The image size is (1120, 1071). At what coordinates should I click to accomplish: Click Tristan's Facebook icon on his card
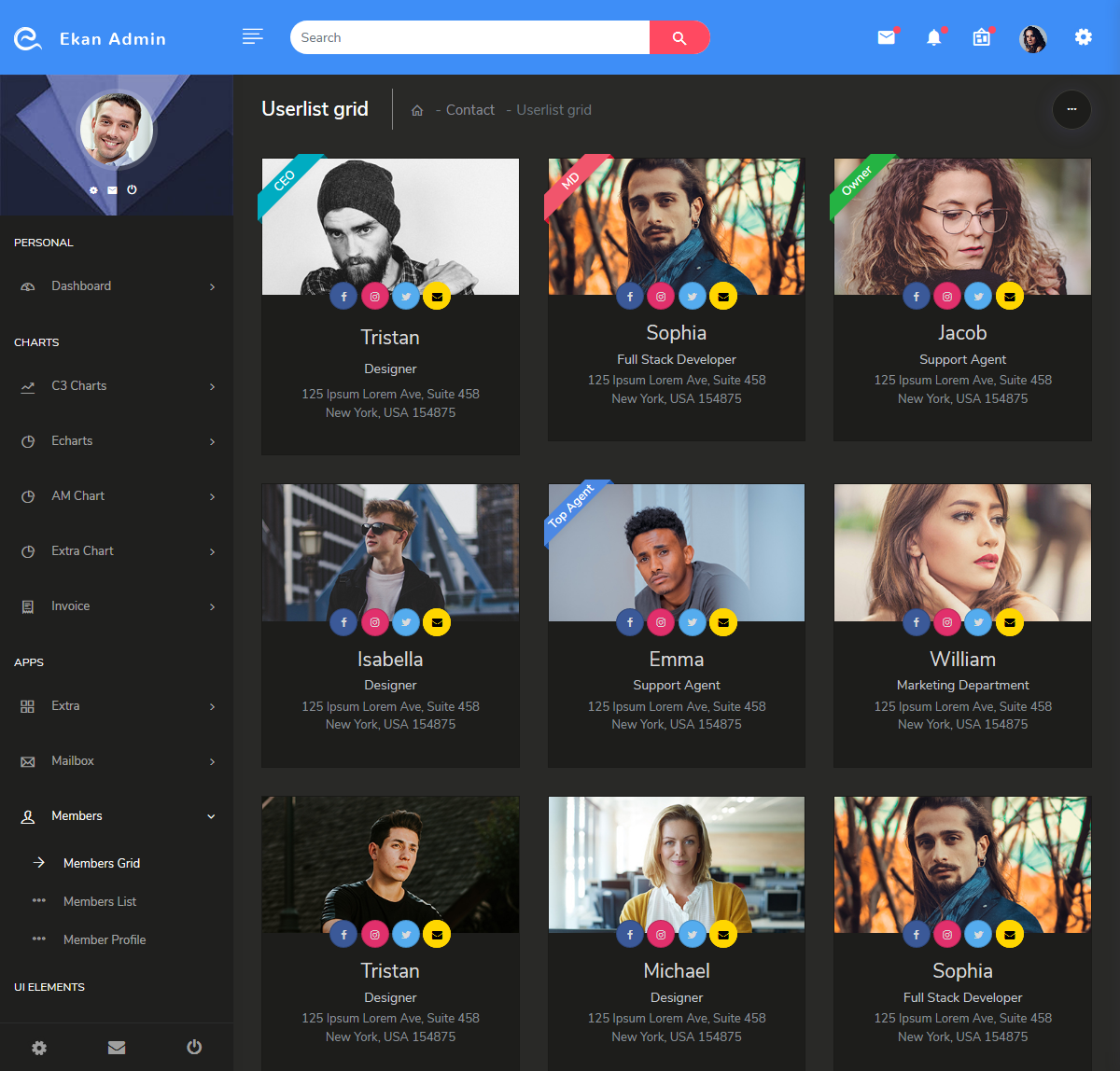343,296
